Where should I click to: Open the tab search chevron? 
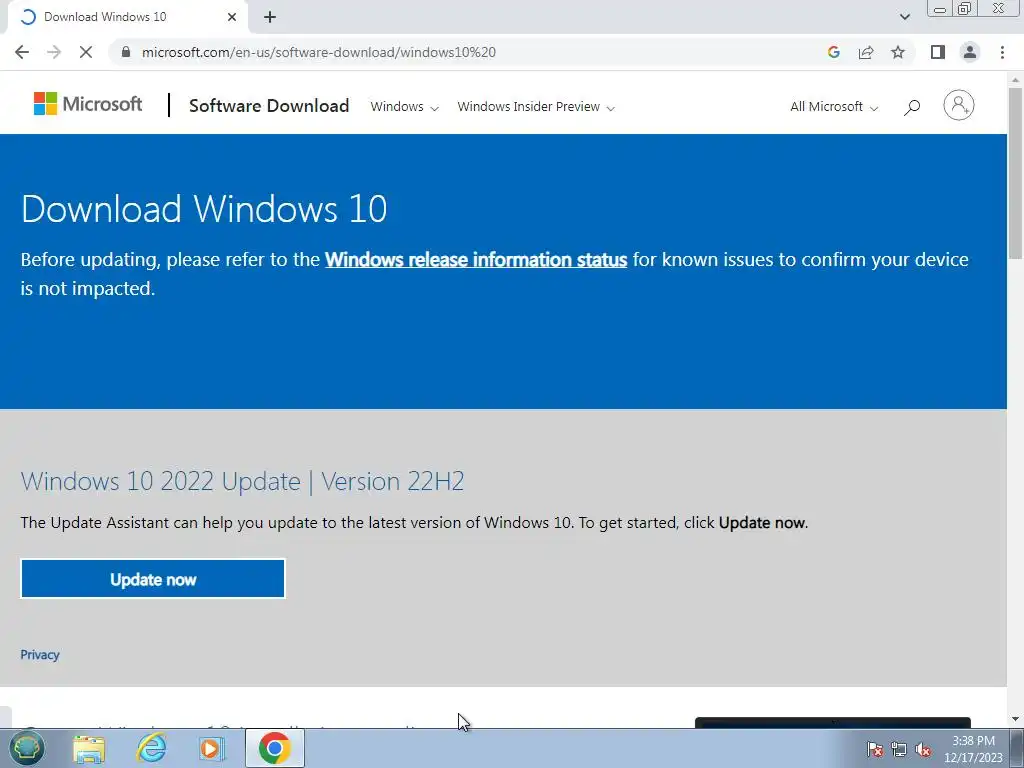(904, 17)
